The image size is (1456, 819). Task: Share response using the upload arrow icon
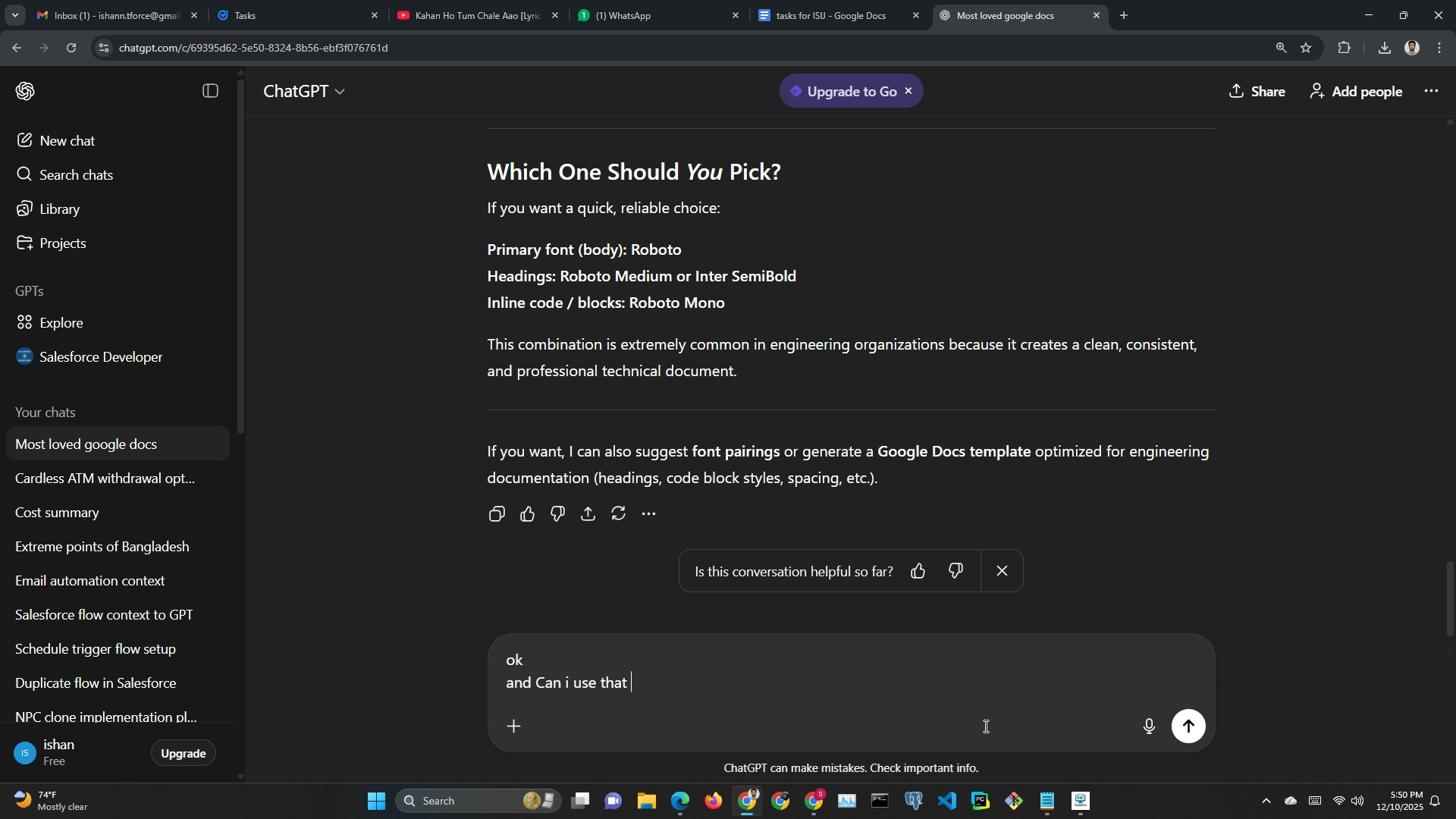(x=588, y=515)
